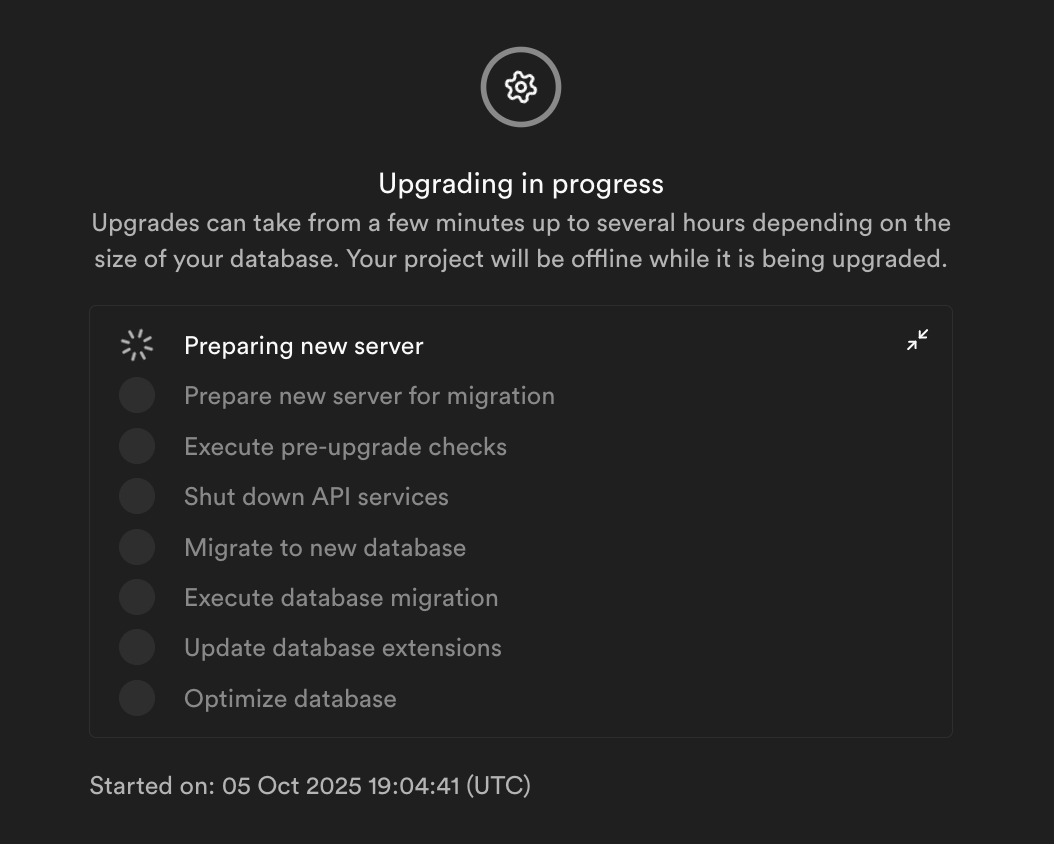The image size is (1054, 844).
Task: Click the Prepare new server for migration step
Action: [369, 396]
